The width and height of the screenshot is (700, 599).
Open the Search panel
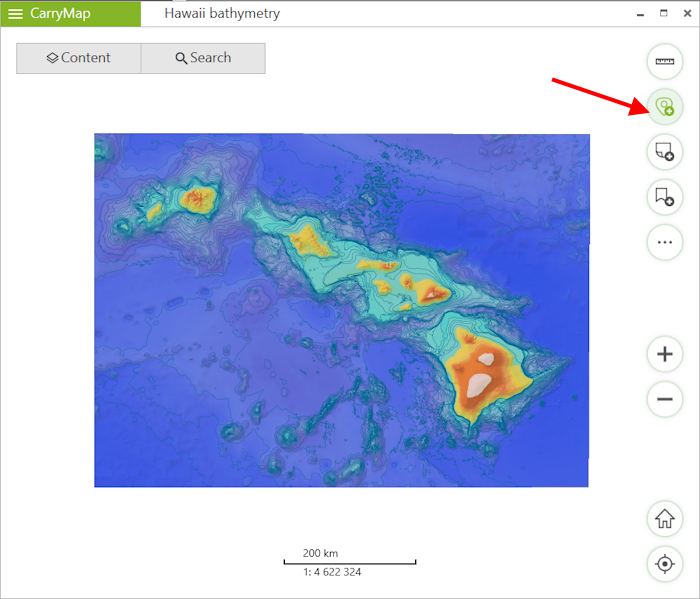[203, 58]
